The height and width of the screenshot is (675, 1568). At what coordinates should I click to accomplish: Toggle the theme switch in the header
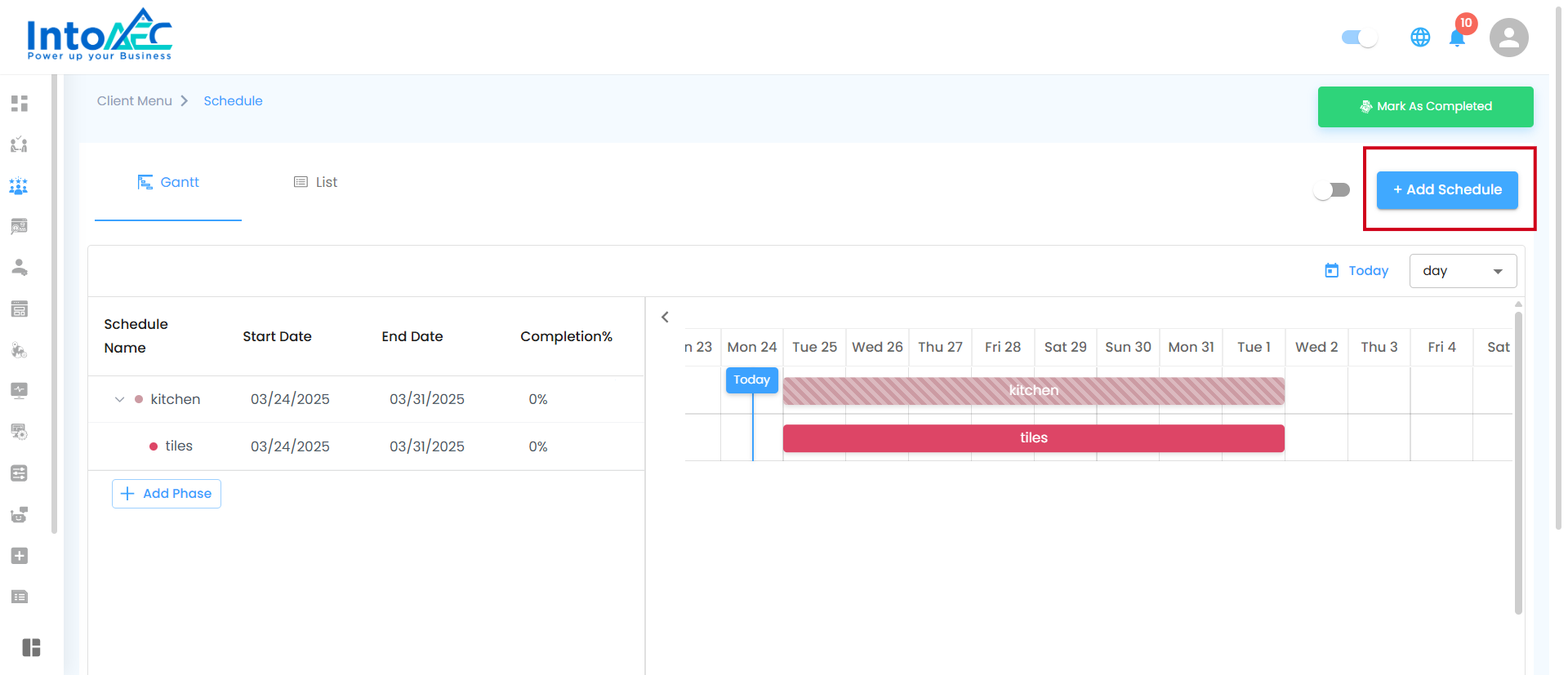(1360, 38)
